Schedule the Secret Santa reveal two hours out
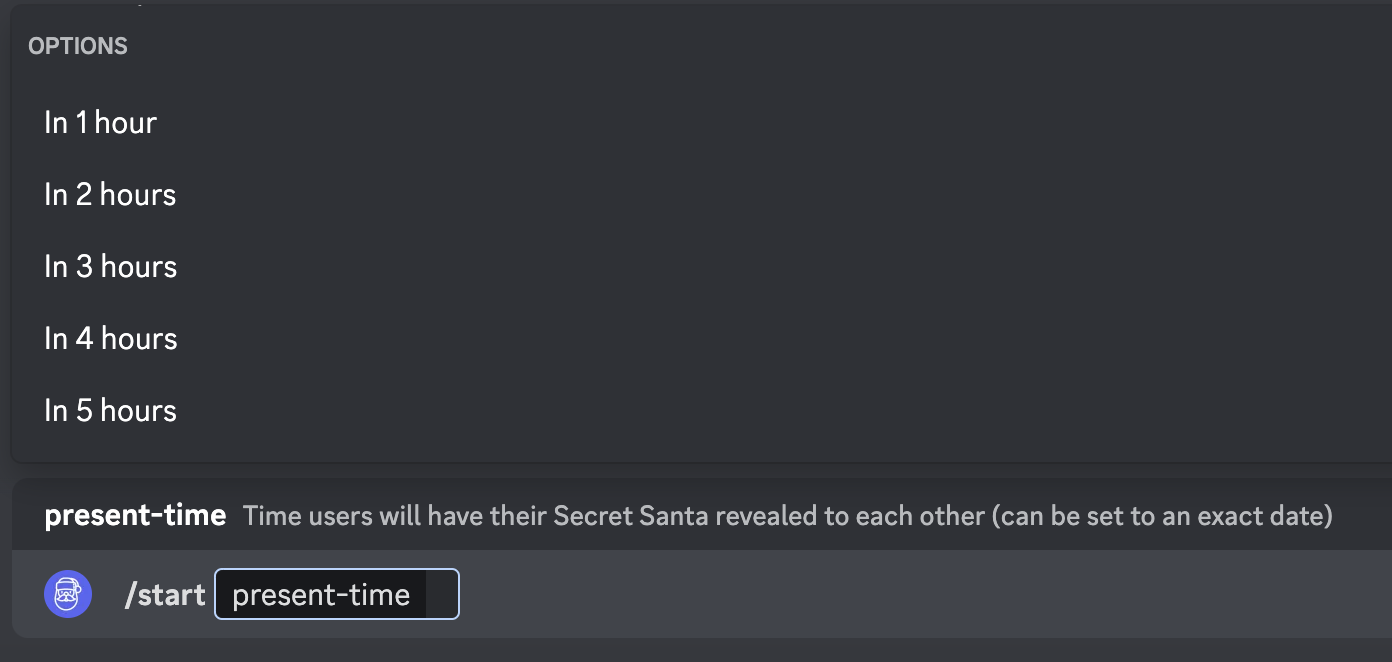Viewport: 1392px width, 662px height. pos(110,194)
